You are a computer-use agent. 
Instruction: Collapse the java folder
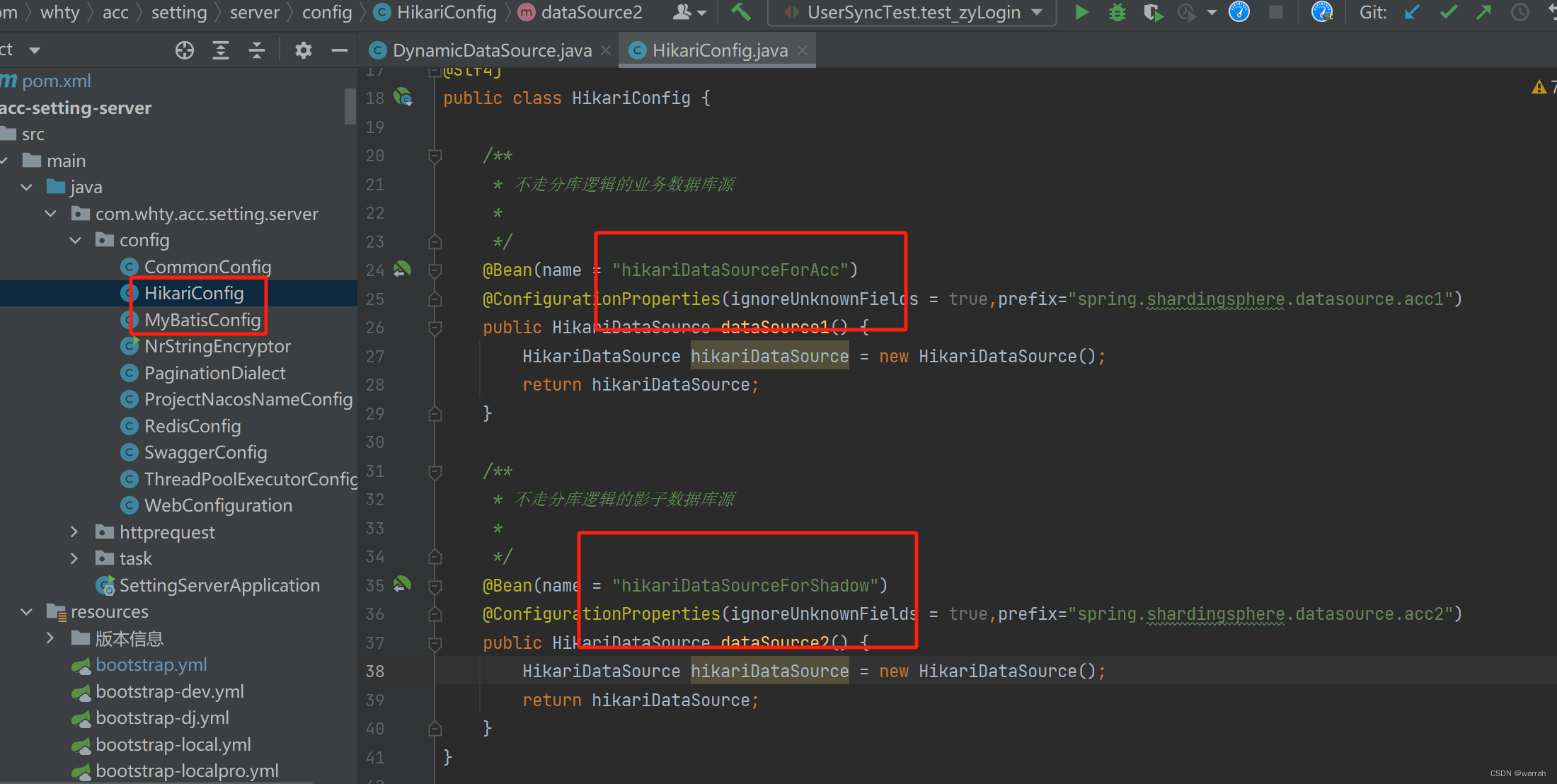[26, 188]
